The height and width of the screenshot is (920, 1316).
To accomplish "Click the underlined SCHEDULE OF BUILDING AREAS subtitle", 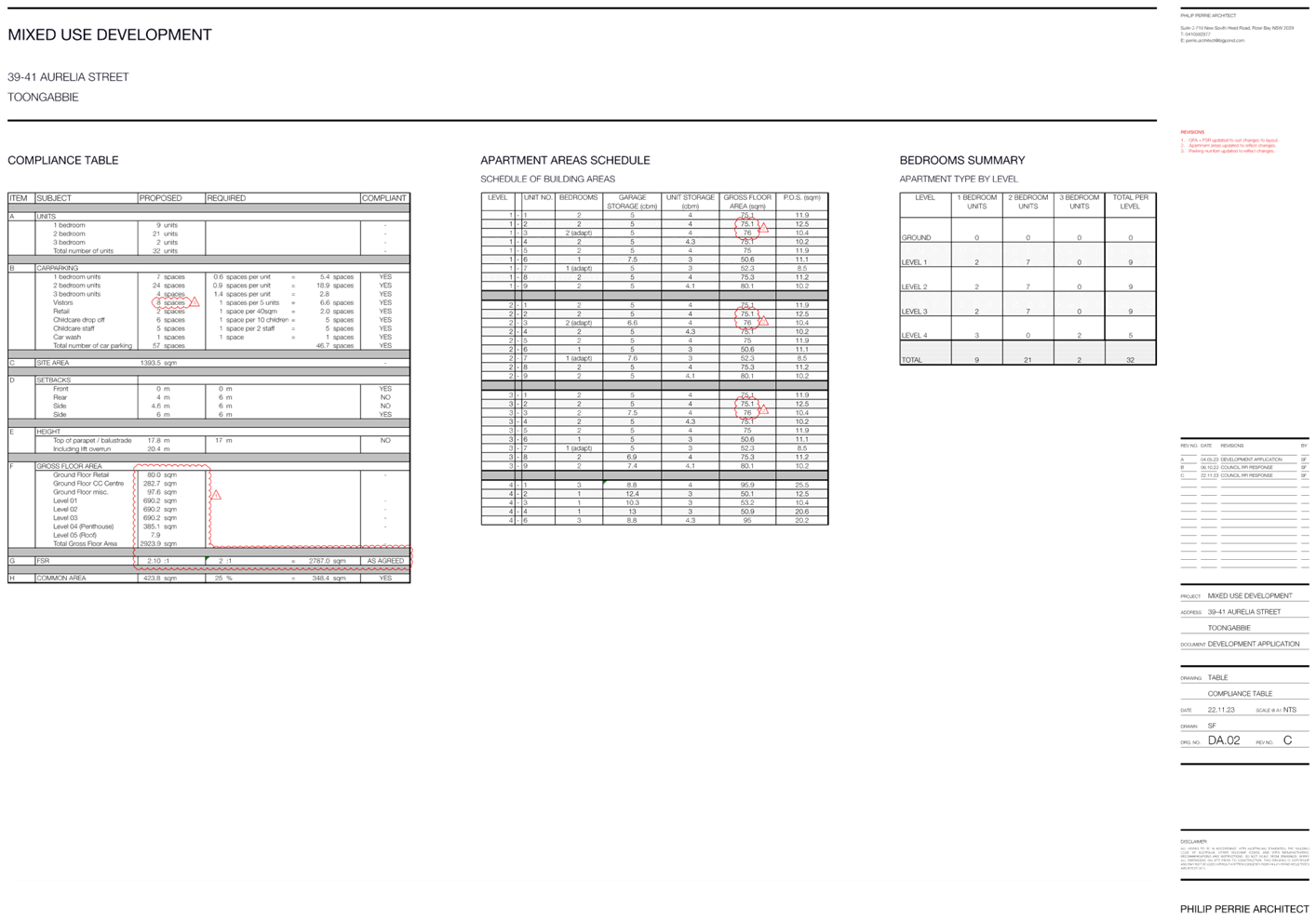I will click(547, 180).
